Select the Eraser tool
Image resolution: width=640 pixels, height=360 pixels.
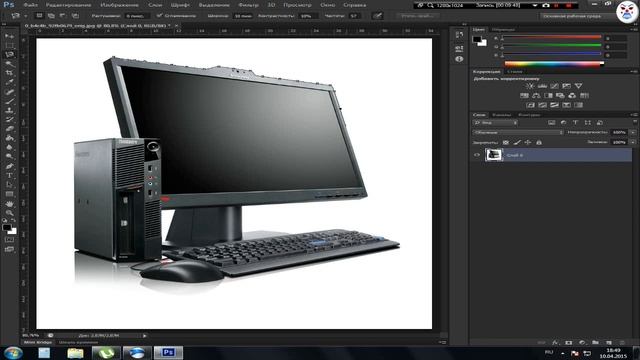(x=9, y=129)
